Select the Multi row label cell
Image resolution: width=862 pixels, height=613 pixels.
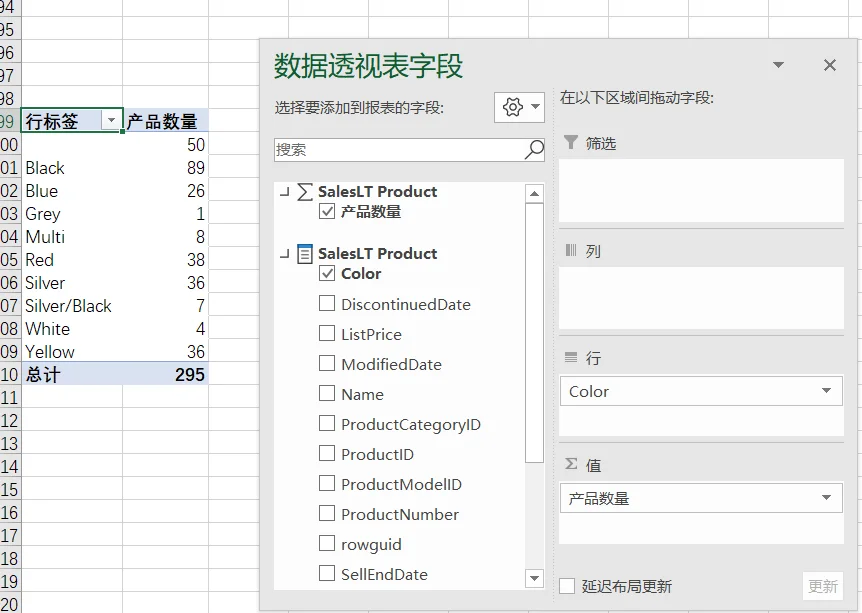(x=72, y=237)
